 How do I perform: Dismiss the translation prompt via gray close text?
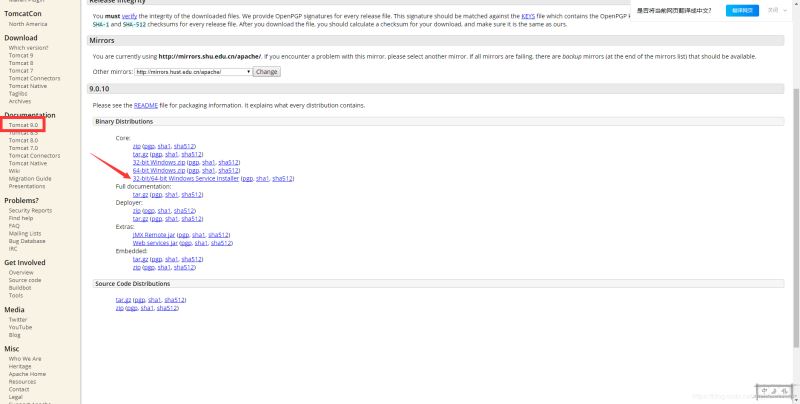pyautogui.click(x=771, y=9)
